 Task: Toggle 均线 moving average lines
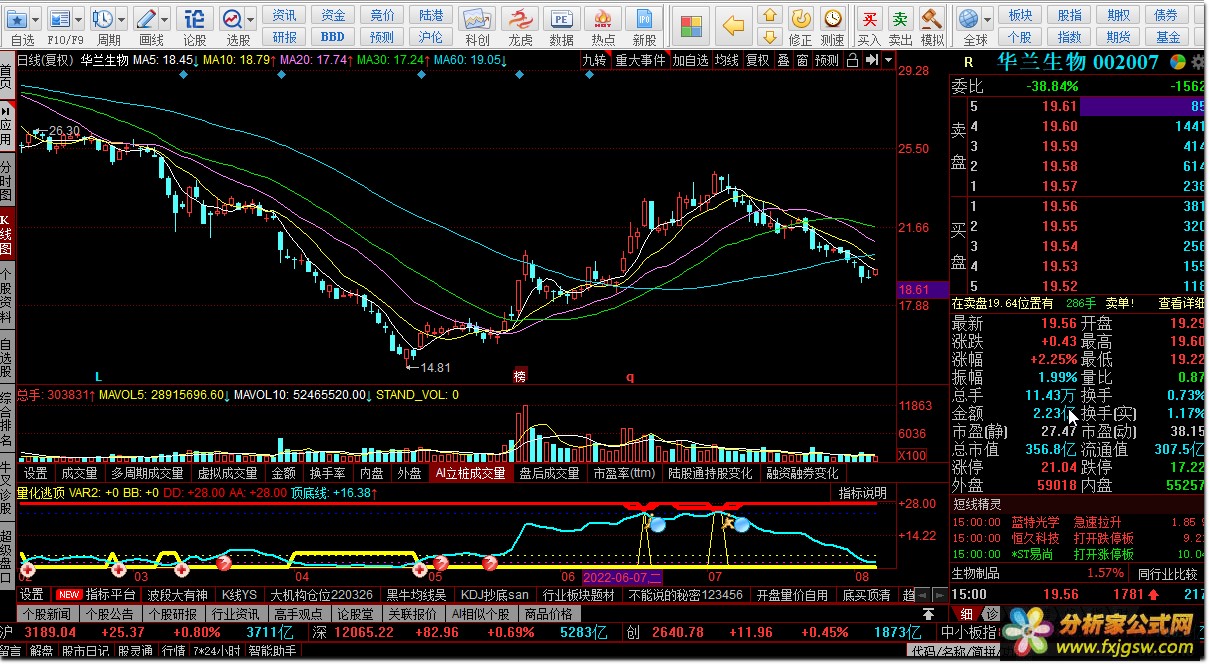726,60
